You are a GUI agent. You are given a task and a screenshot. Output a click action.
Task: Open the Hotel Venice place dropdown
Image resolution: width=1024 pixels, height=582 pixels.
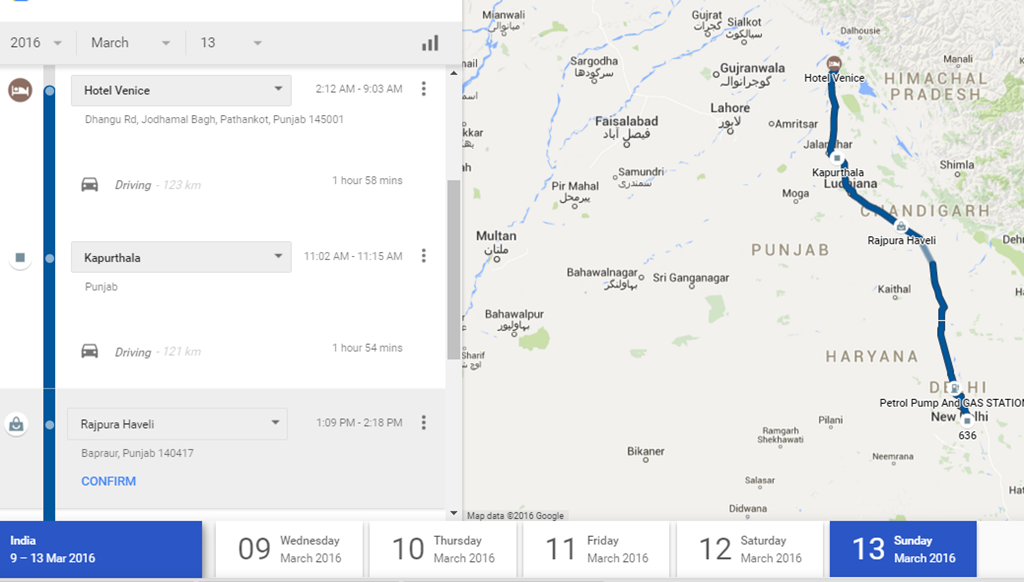pos(180,90)
